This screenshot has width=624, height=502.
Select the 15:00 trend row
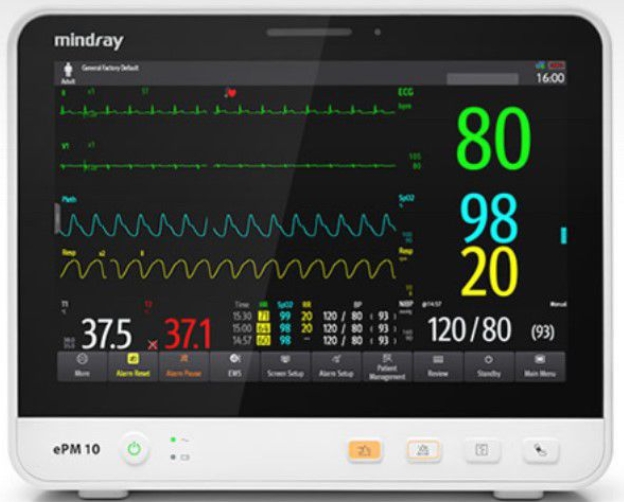click(x=314, y=328)
